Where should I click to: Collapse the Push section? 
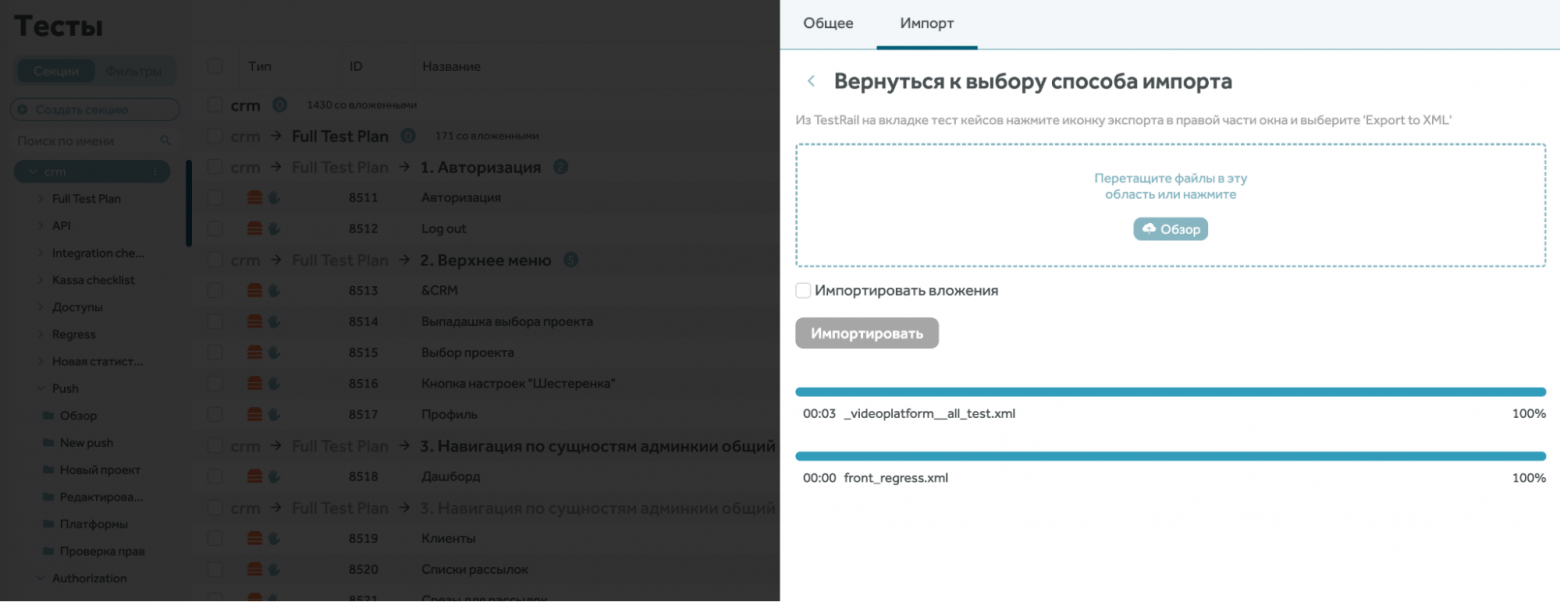[x=40, y=388]
